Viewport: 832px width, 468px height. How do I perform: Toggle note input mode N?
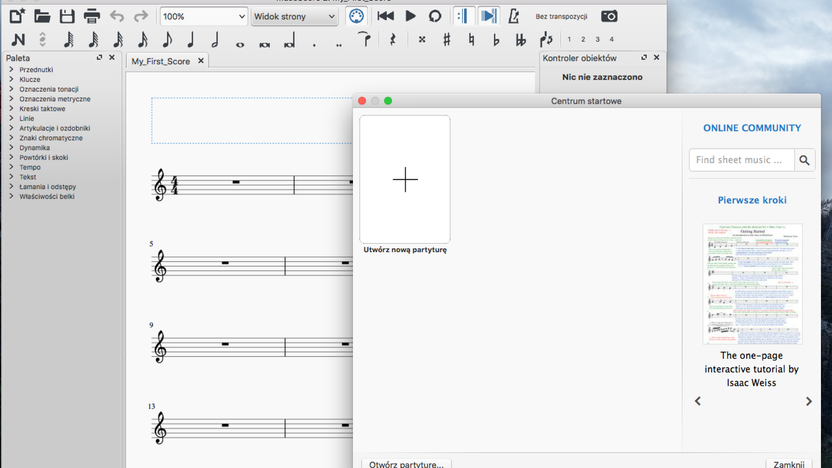click(x=18, y=40)
